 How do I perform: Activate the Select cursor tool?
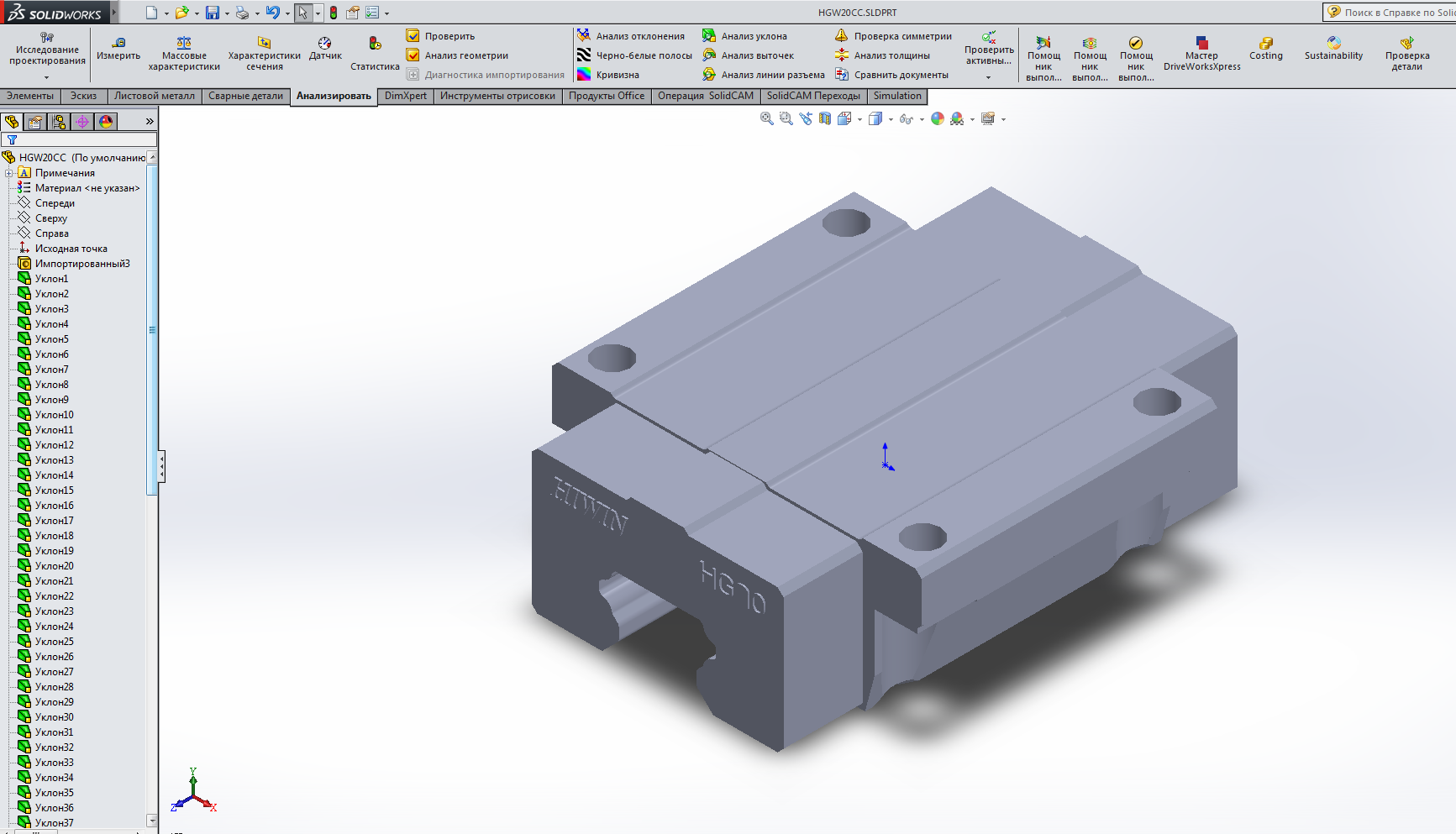[302, 13]
